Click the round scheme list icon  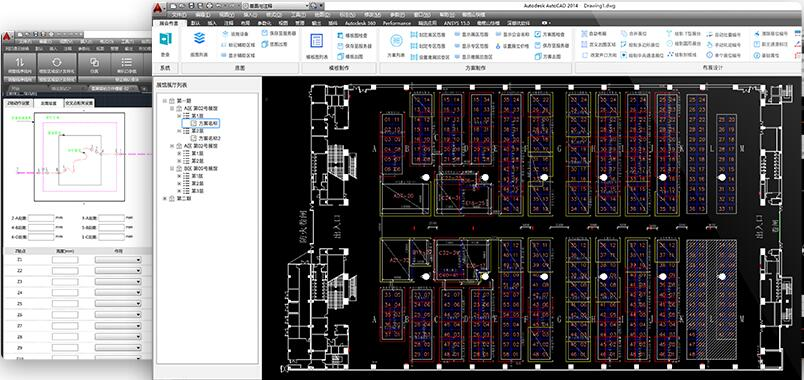click(x=396, y=41)
